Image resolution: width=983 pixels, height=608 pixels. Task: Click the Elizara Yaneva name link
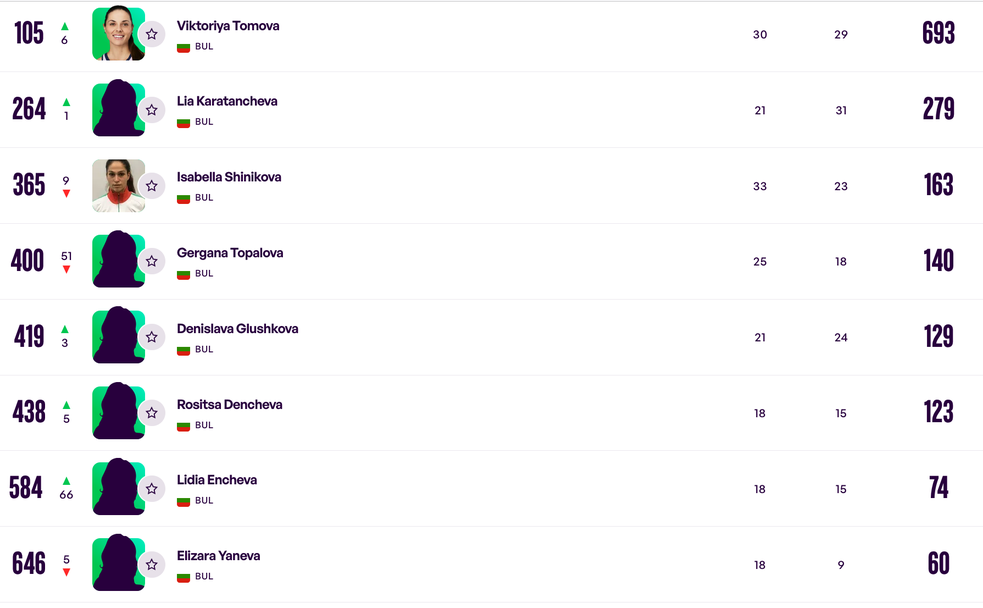tap(219, 556)
